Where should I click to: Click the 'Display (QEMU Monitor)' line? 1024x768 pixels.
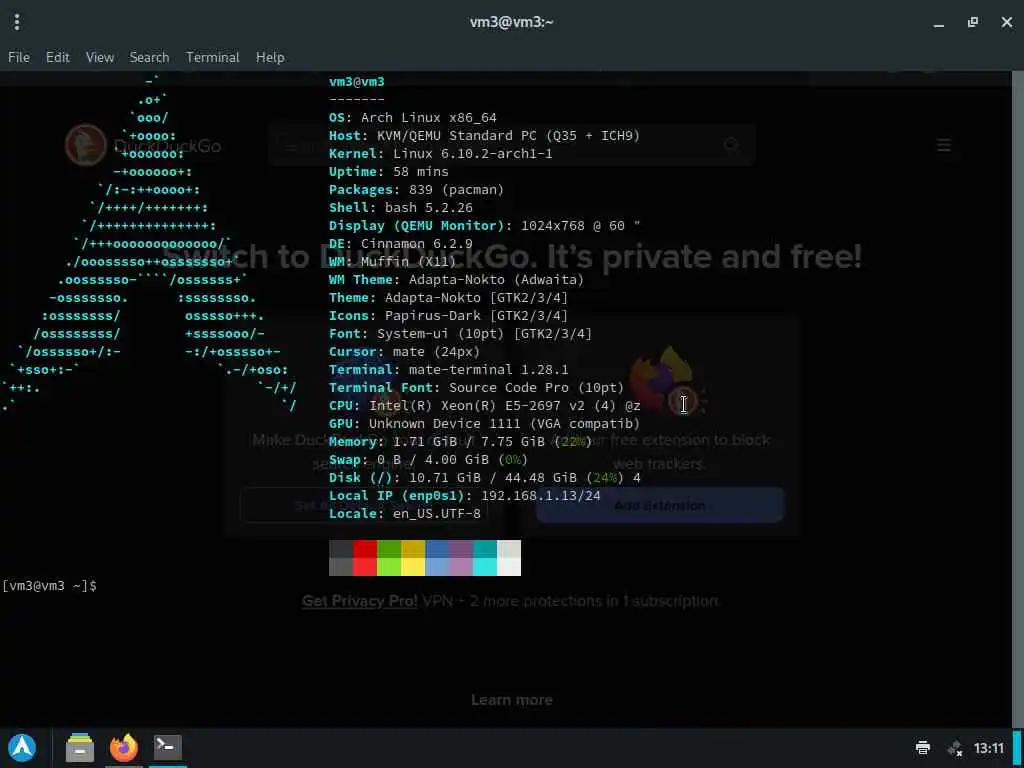click(x=485, y=225)
